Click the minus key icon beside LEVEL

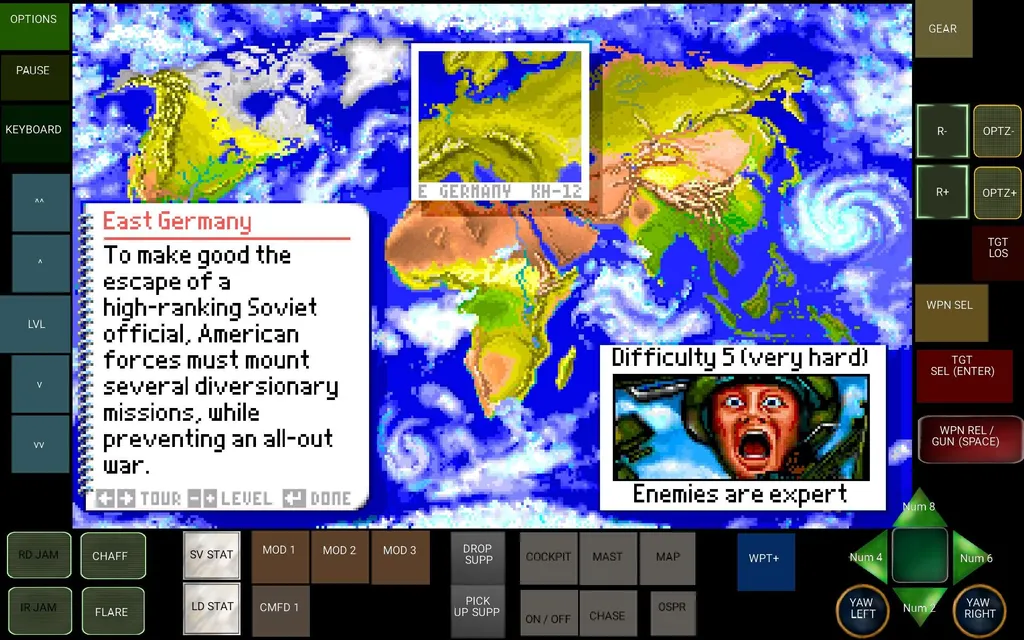[x=194, y=499]
